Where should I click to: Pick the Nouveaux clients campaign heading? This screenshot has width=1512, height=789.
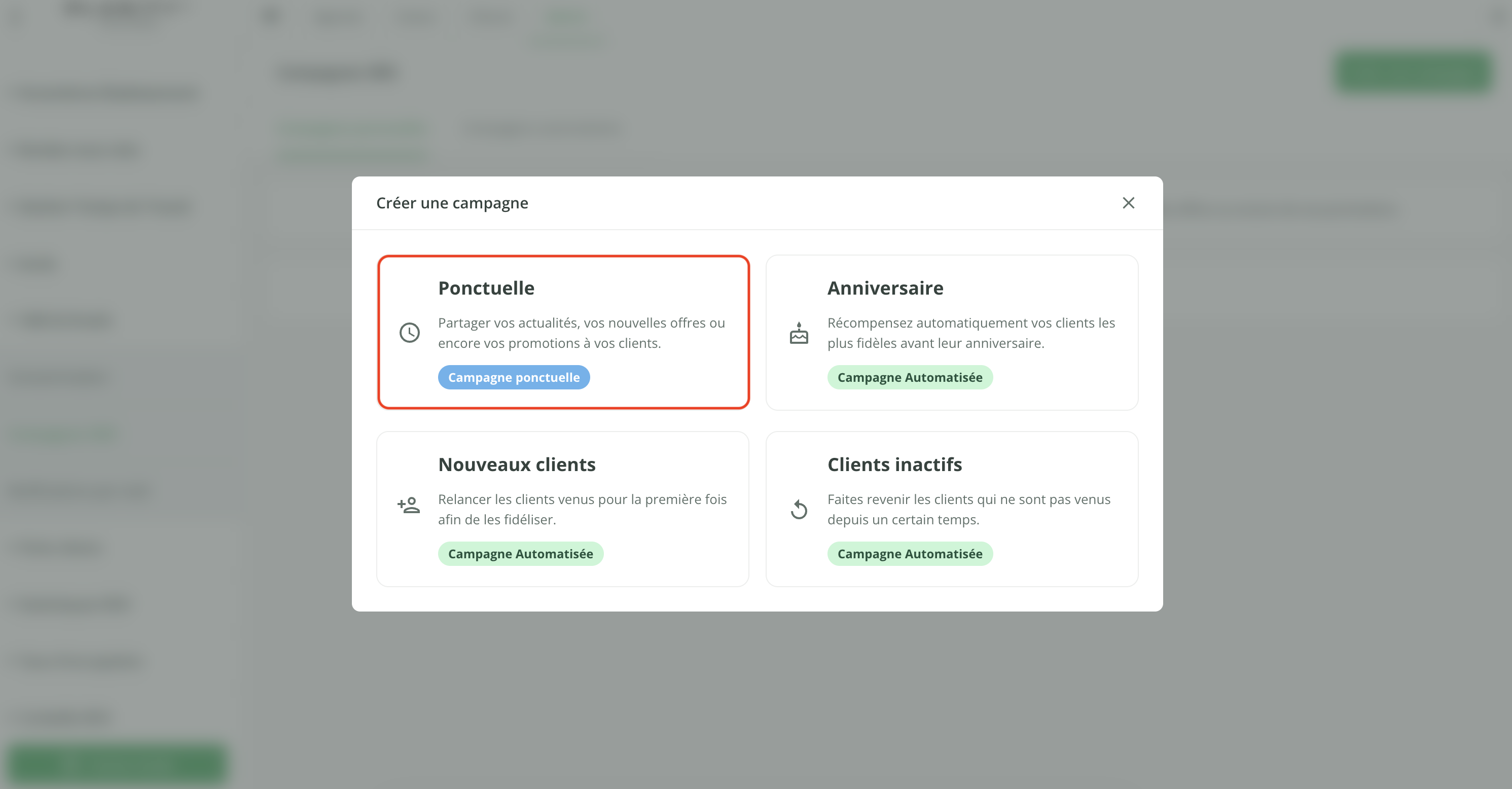click(517, 464)
